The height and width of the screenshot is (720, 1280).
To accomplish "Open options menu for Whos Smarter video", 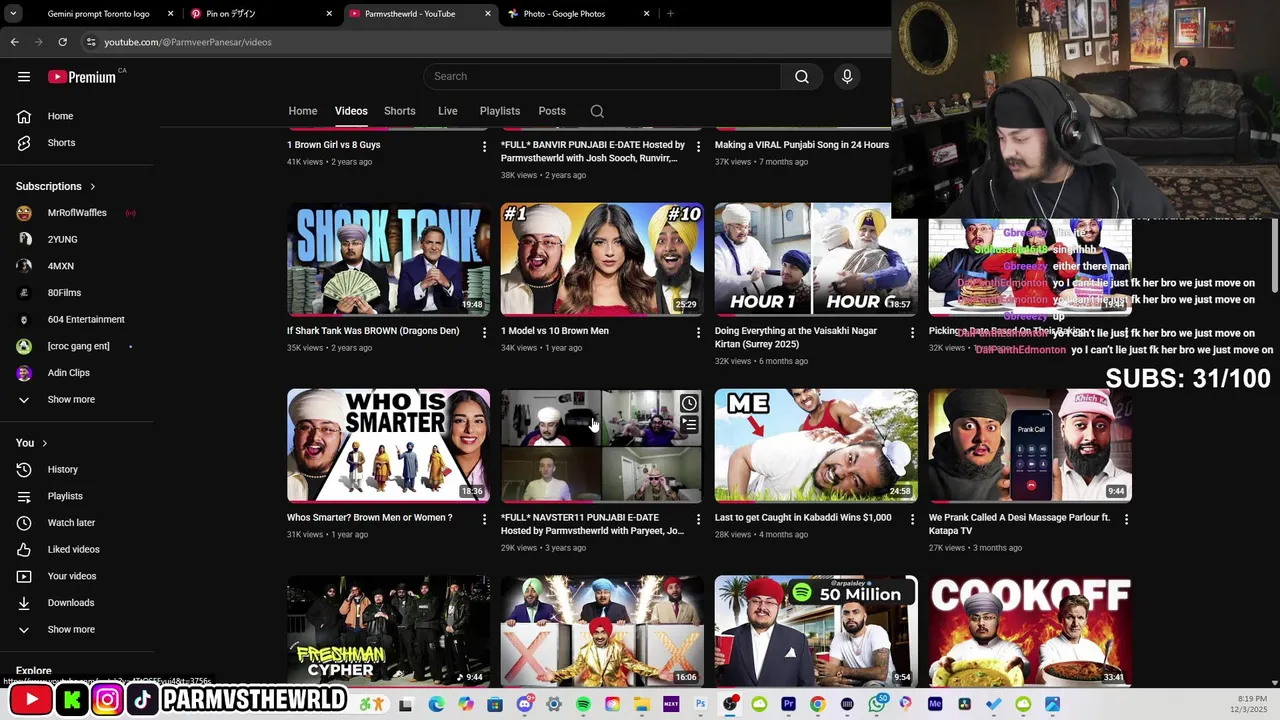I will coord(484,519).
